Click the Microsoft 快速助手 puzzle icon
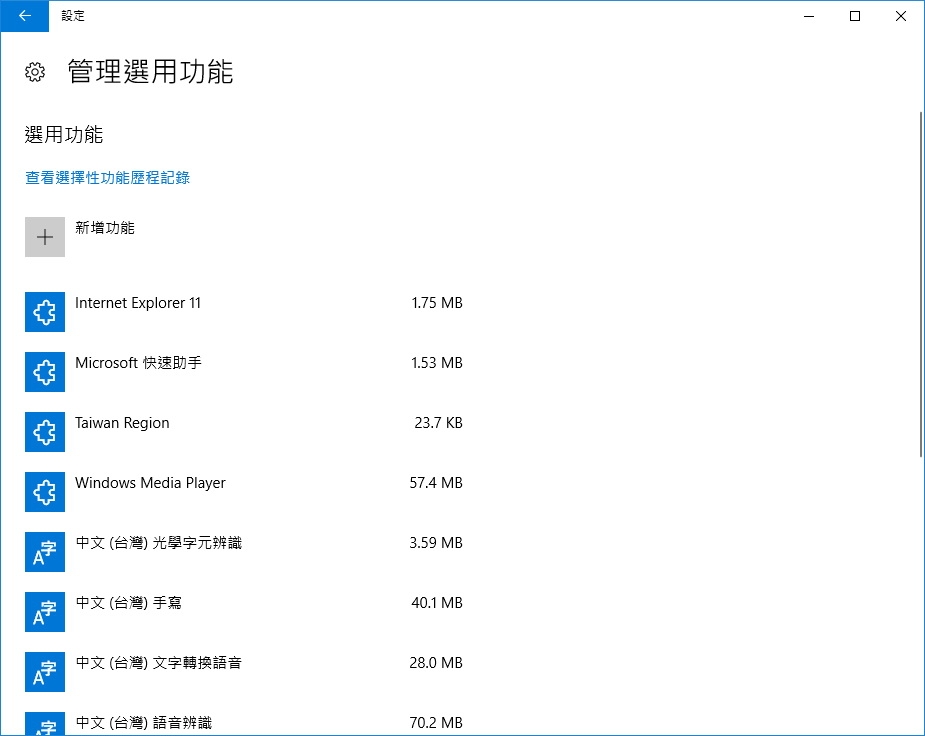This screenshot has height=736, width=925. tap(45, 372)
